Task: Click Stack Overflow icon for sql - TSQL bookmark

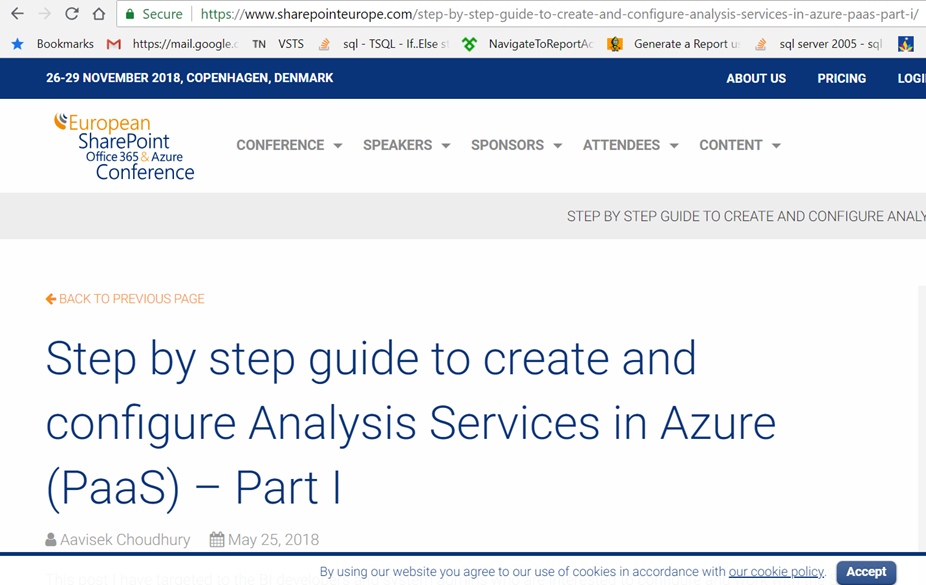Action: coord(324,44)
